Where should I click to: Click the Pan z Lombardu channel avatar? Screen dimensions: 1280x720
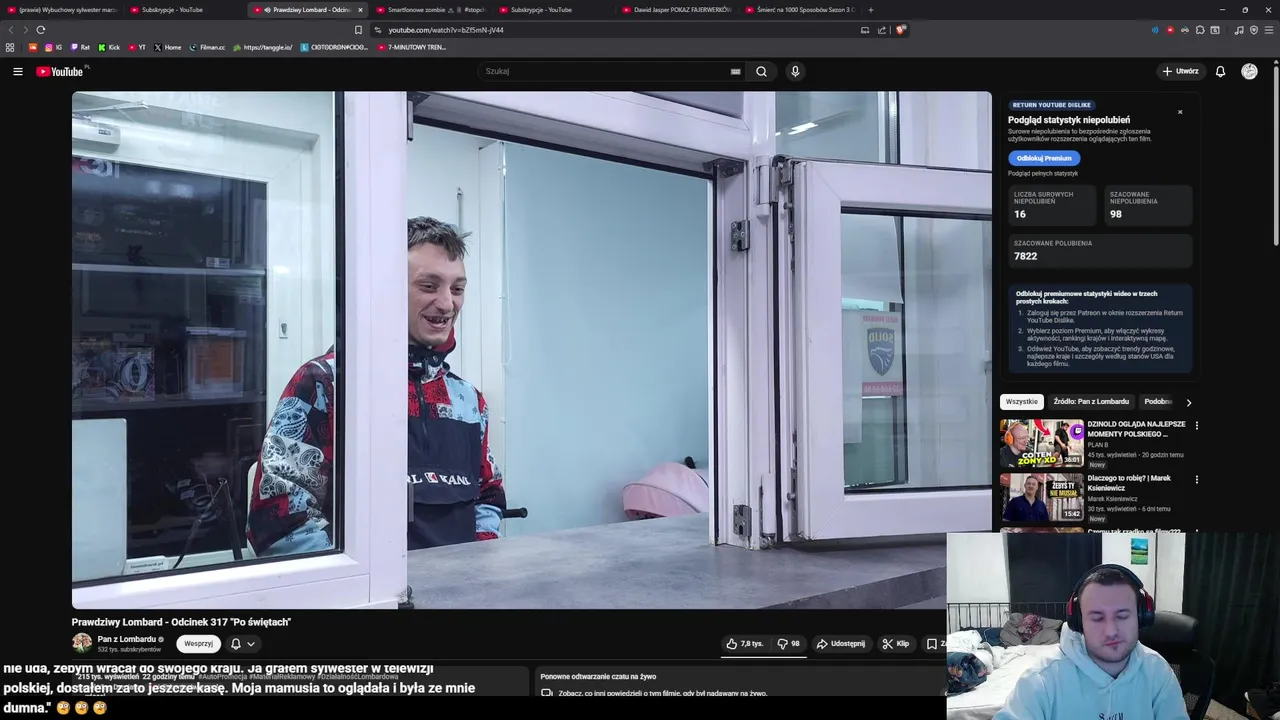tap(82, 643)
